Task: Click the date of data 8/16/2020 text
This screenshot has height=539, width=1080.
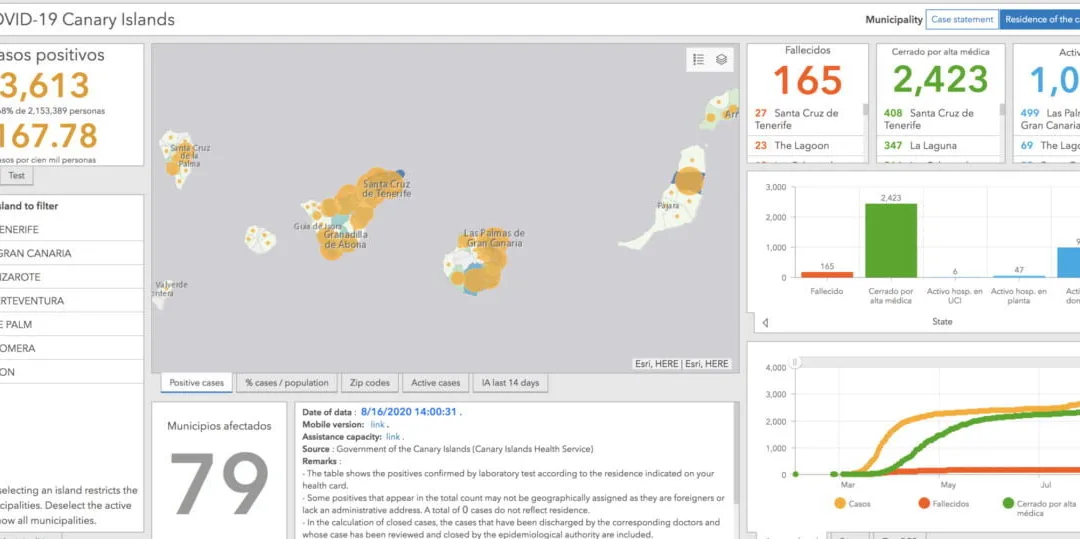Action: [409, 412]
